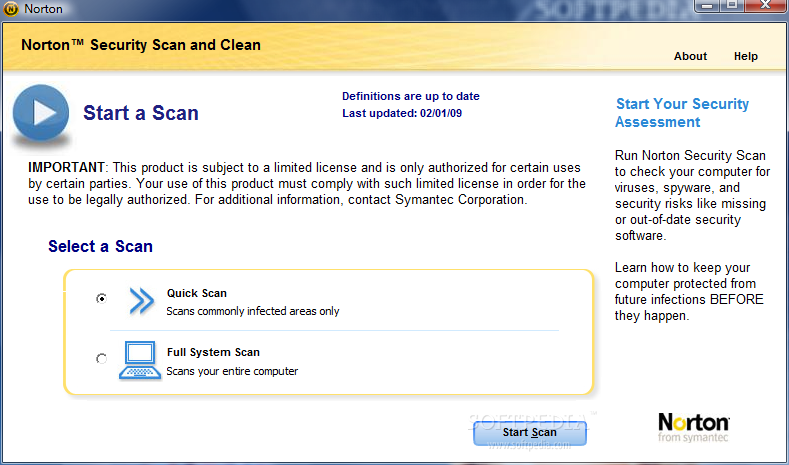Open the About menu item
Screen dimensions: 789x465
click(690, 56)
